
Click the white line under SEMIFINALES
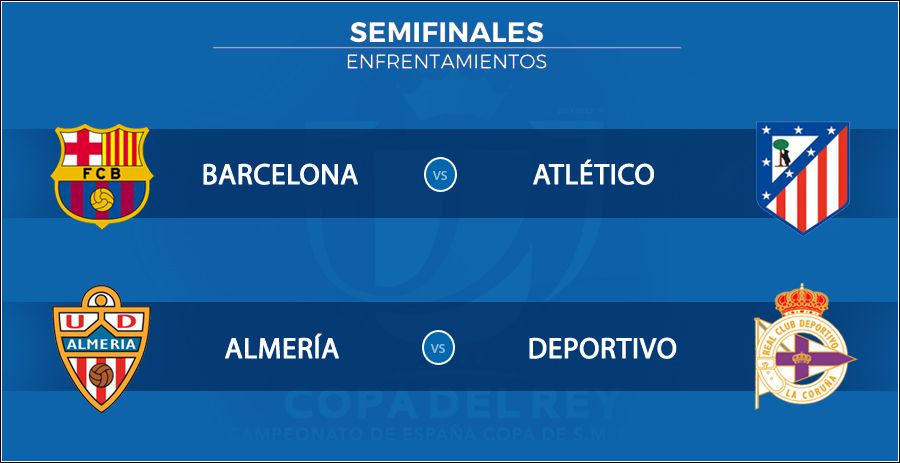[x=447, y=48]
